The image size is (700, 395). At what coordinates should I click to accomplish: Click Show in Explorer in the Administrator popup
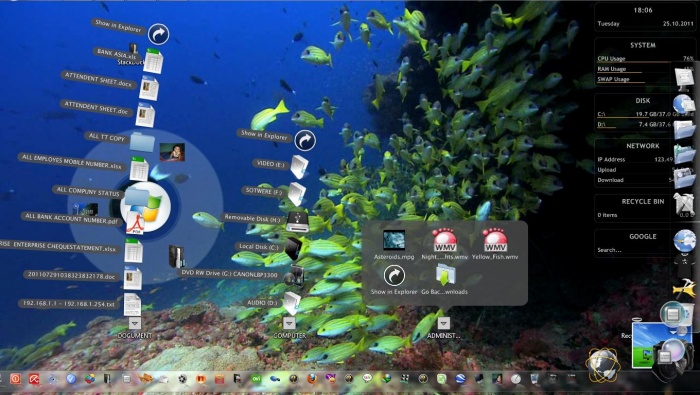click(x=394, y=276)
